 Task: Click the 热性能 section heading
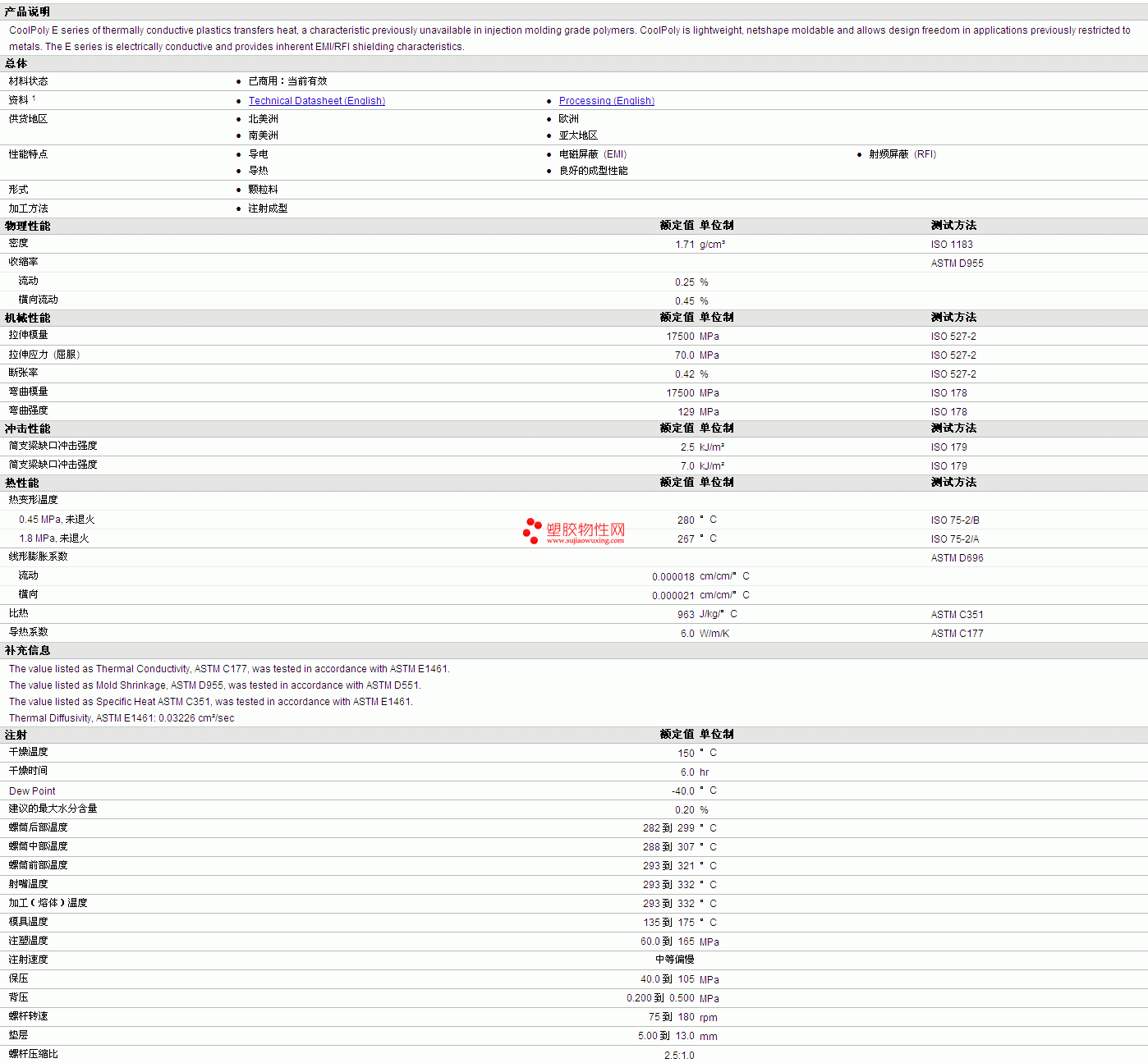[x=22, y=483]
